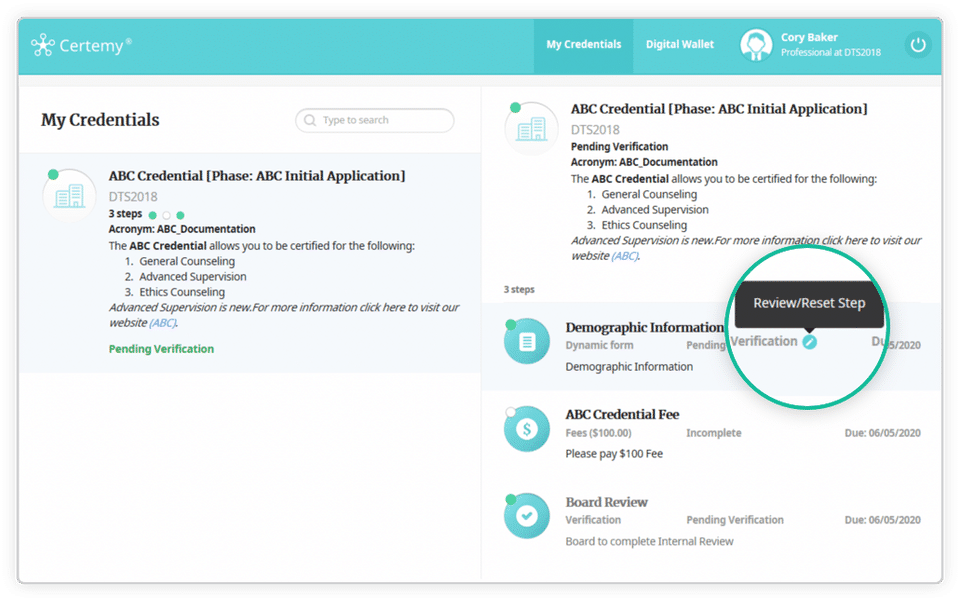Click Board Review's Pending Verification status
This screenshot has width=960, height=601.
coord(735,520)
